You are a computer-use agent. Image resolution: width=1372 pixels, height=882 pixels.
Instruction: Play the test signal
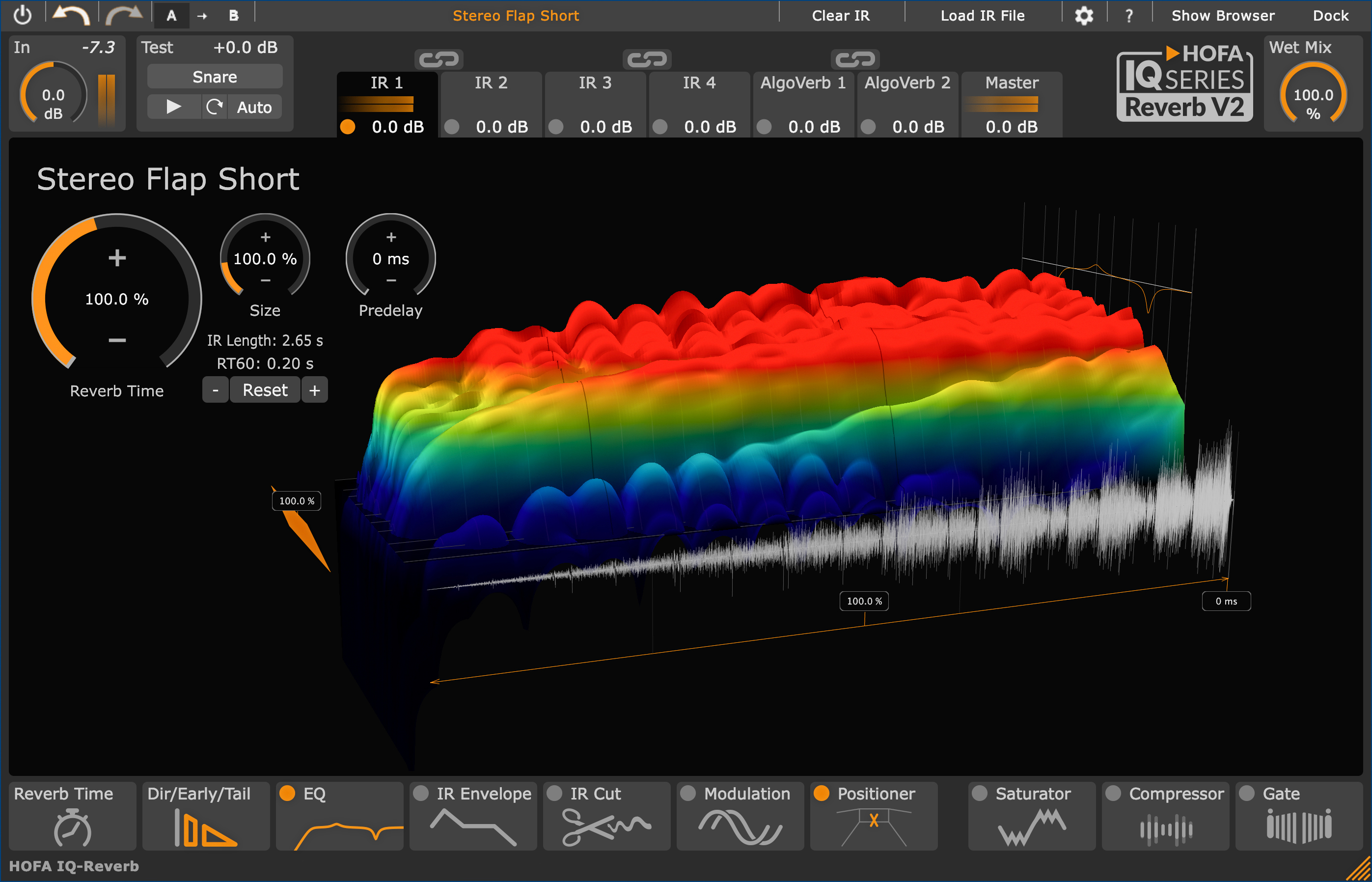(173, 107)
